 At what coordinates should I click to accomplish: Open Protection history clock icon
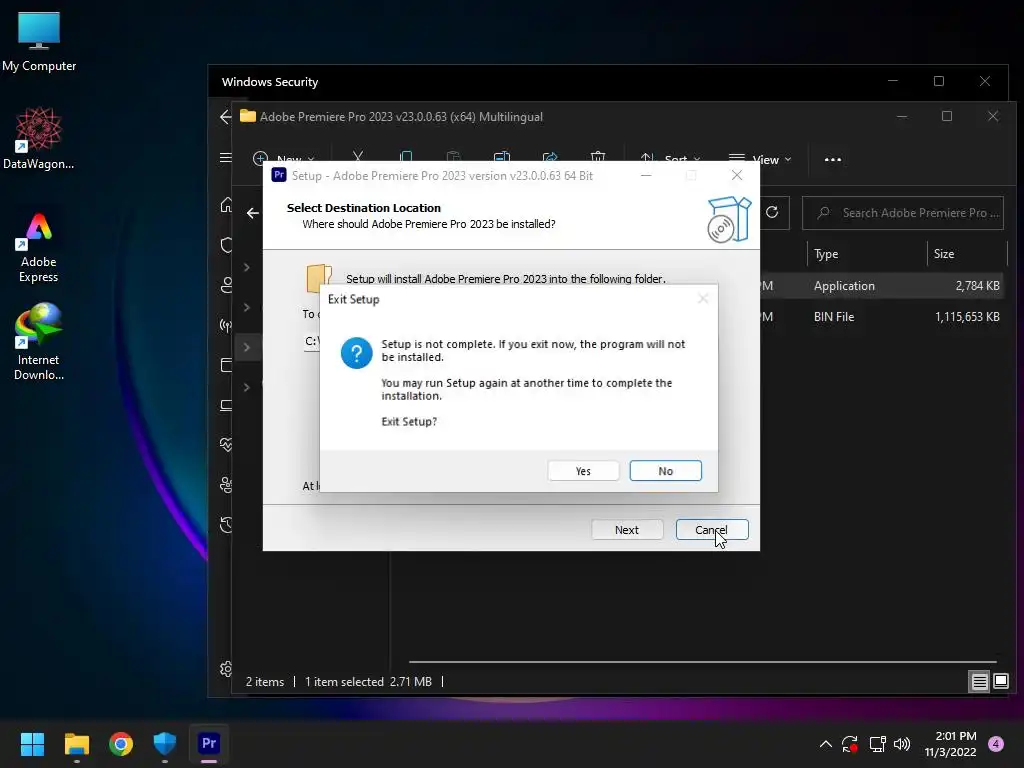click(x=226, y=525)
